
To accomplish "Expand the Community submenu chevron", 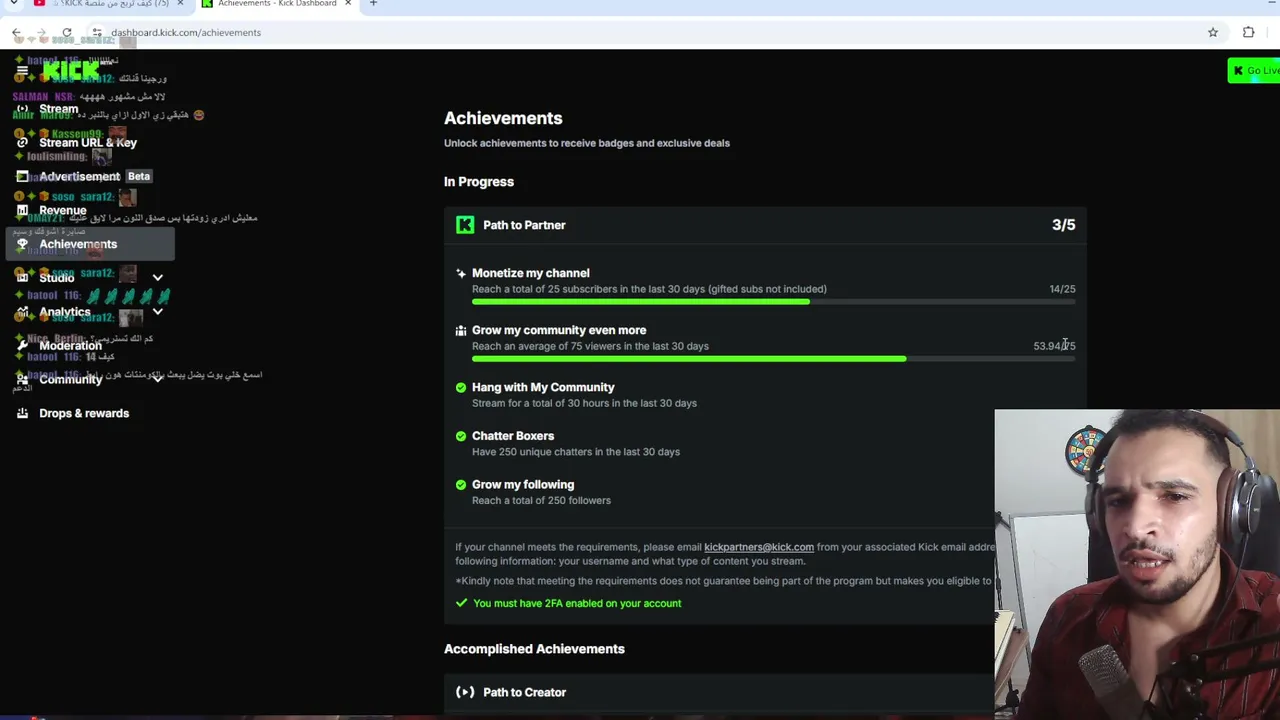I will click(157, 379).
